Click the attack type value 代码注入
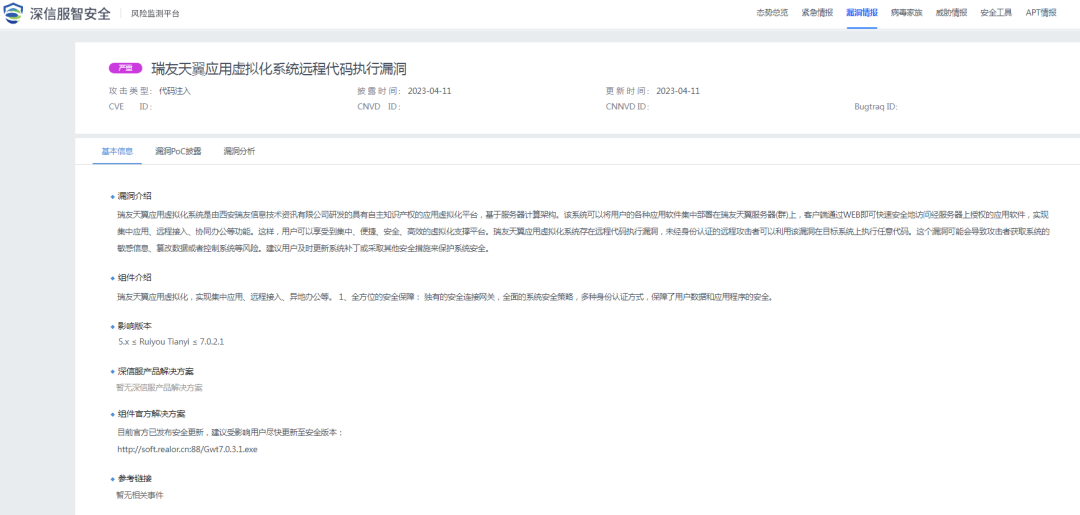The height and width of the screenshot is (515, 1080). [x=175, y=91]
